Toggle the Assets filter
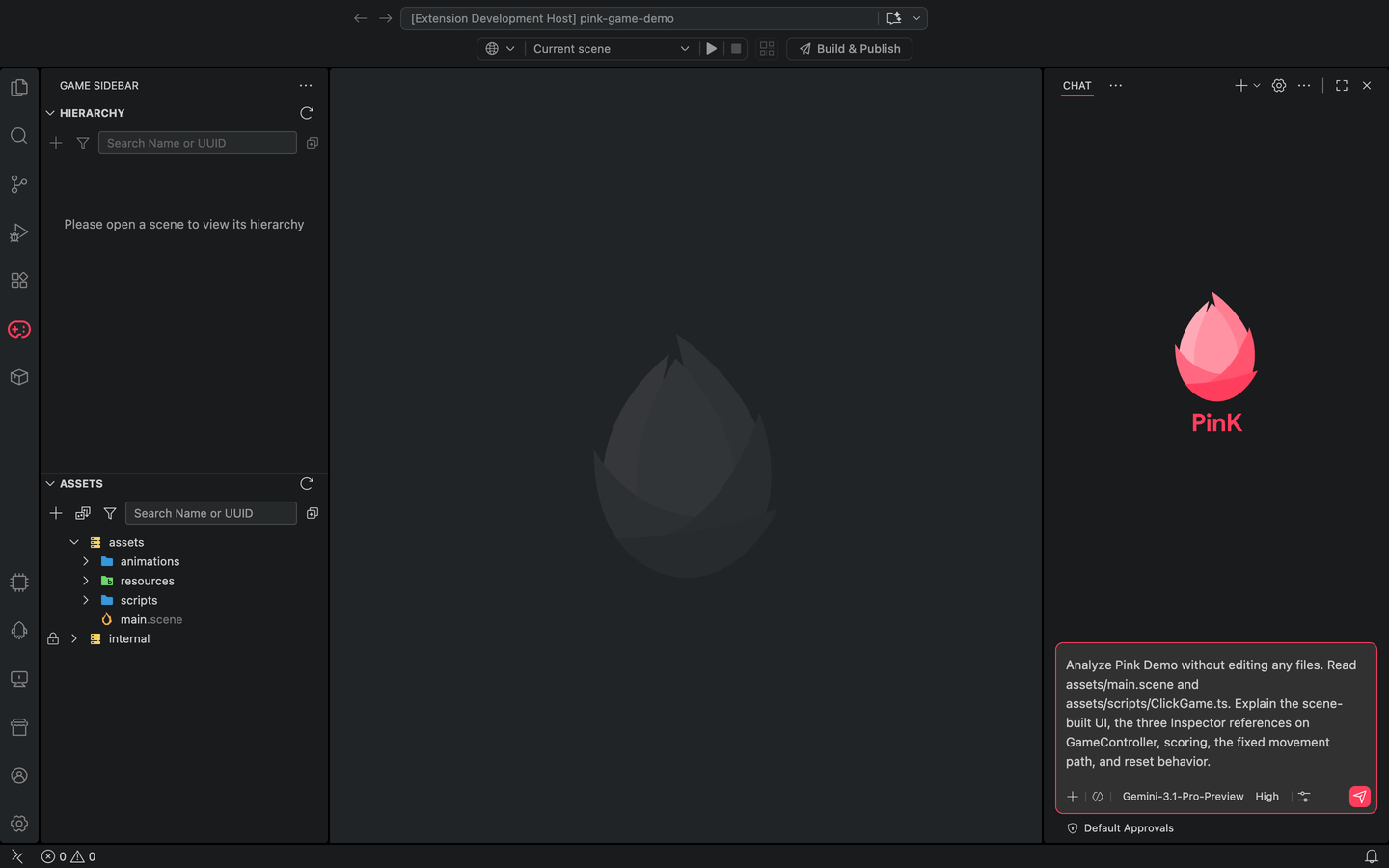The height and width of the screenshot is (868, 1389). point(110,513)
